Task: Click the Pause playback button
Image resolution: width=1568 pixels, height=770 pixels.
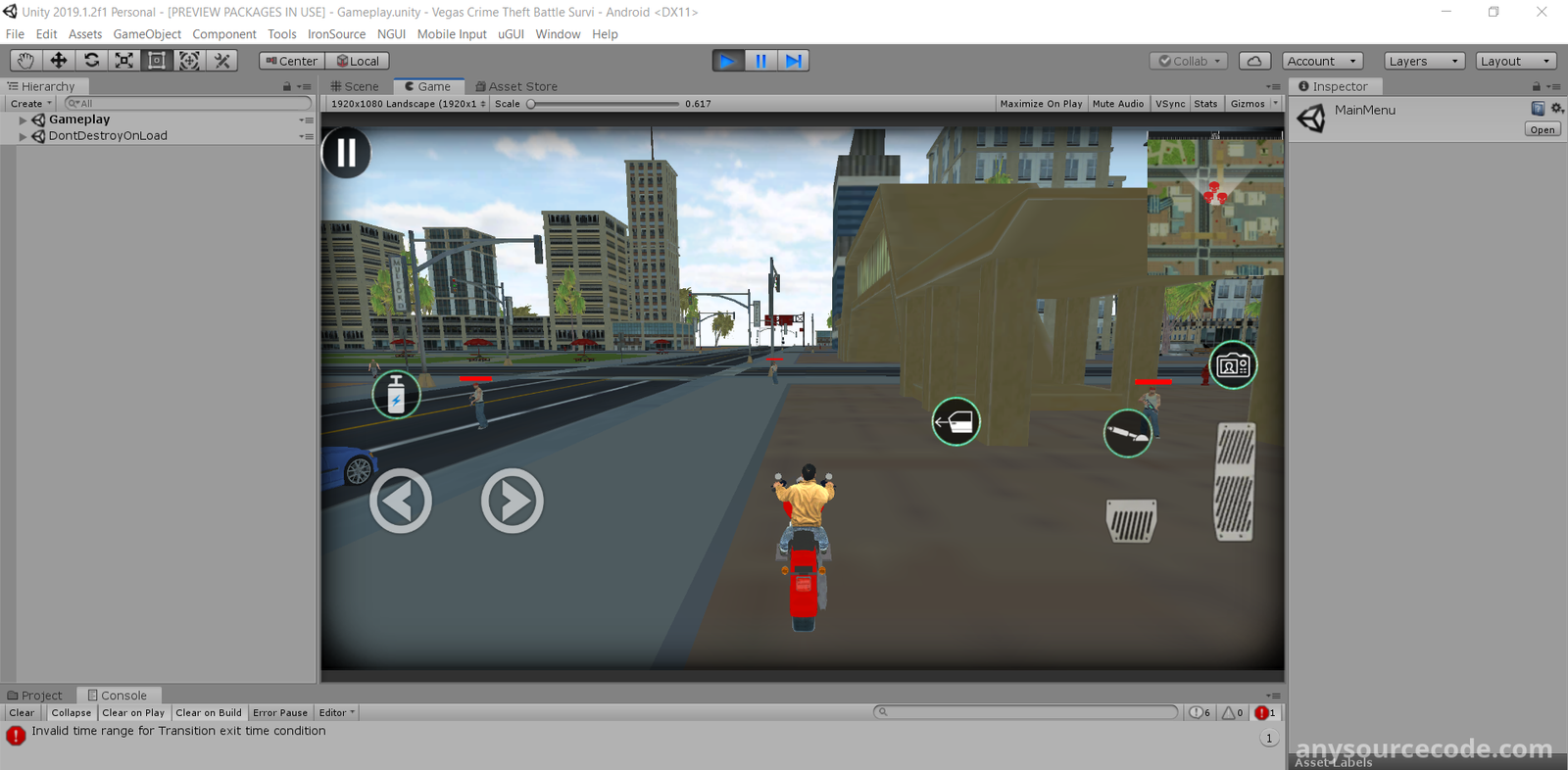Action: point(760,61)
